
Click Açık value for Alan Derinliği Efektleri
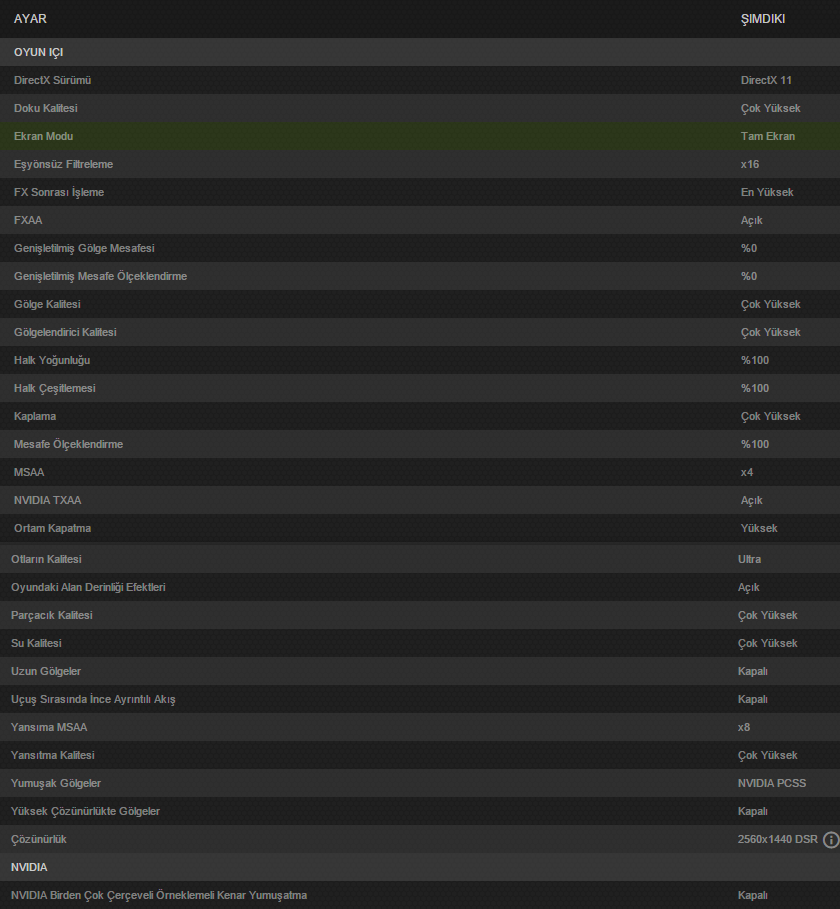748,587
